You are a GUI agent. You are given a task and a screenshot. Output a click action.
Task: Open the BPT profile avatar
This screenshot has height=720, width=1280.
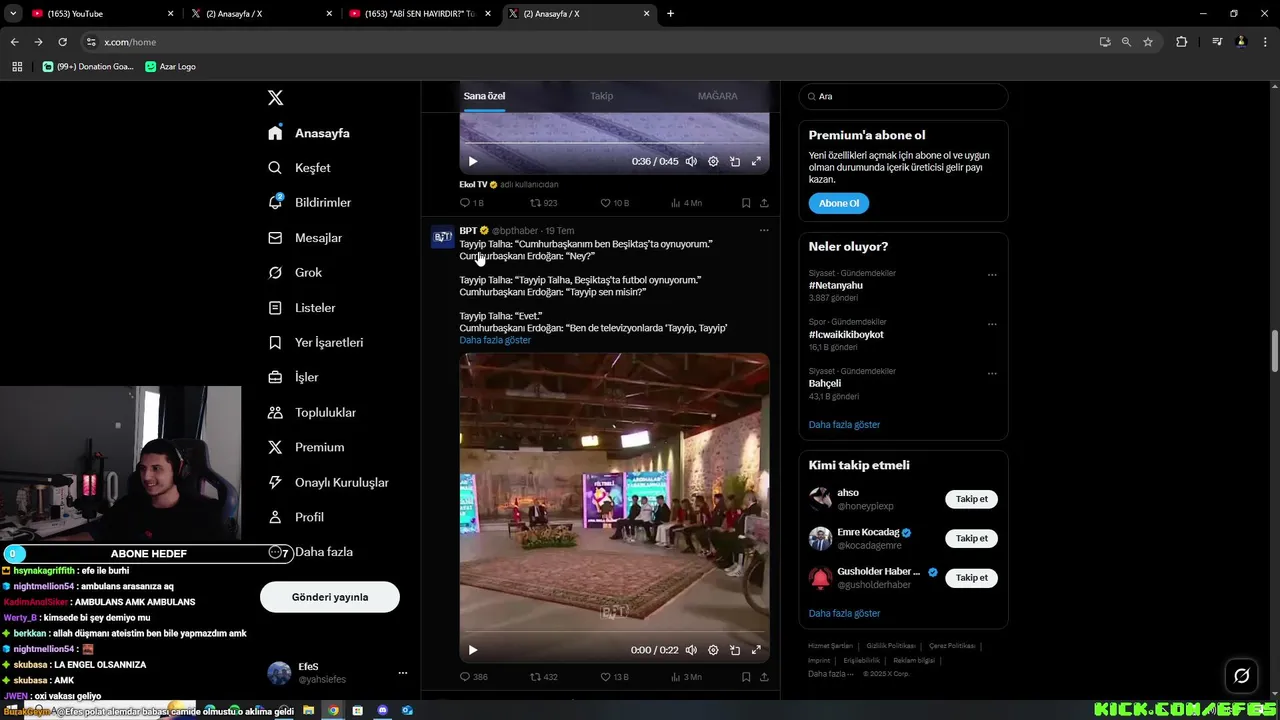point(443,237)
